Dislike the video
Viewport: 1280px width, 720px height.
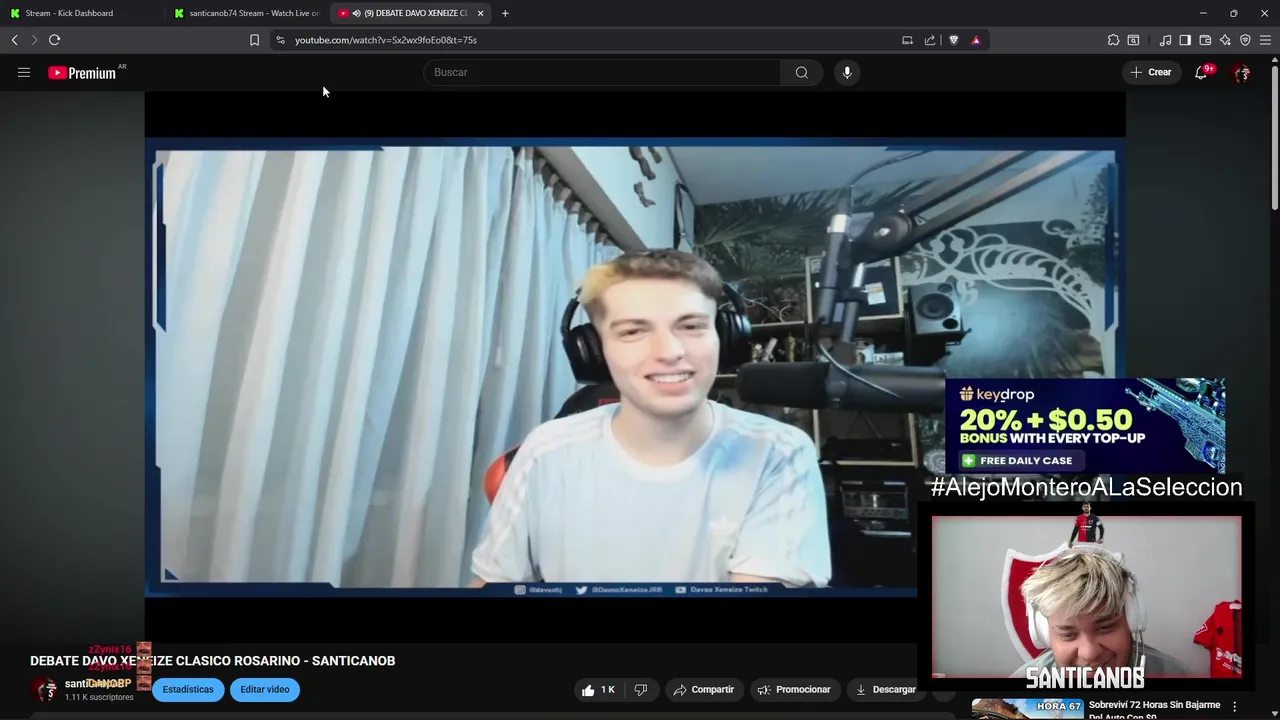641,689
